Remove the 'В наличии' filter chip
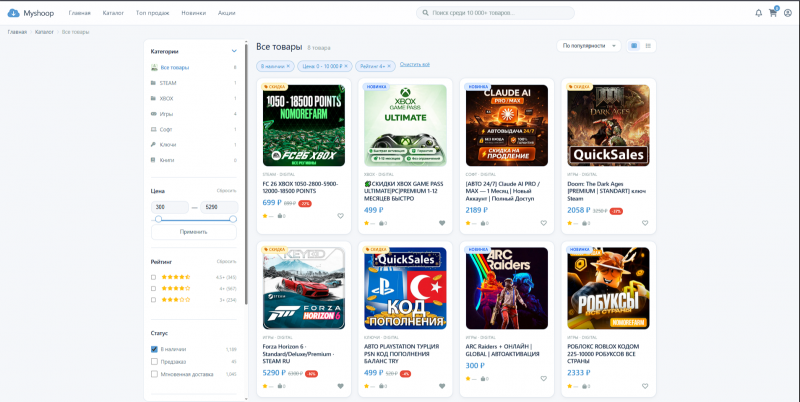 (288, 66)
